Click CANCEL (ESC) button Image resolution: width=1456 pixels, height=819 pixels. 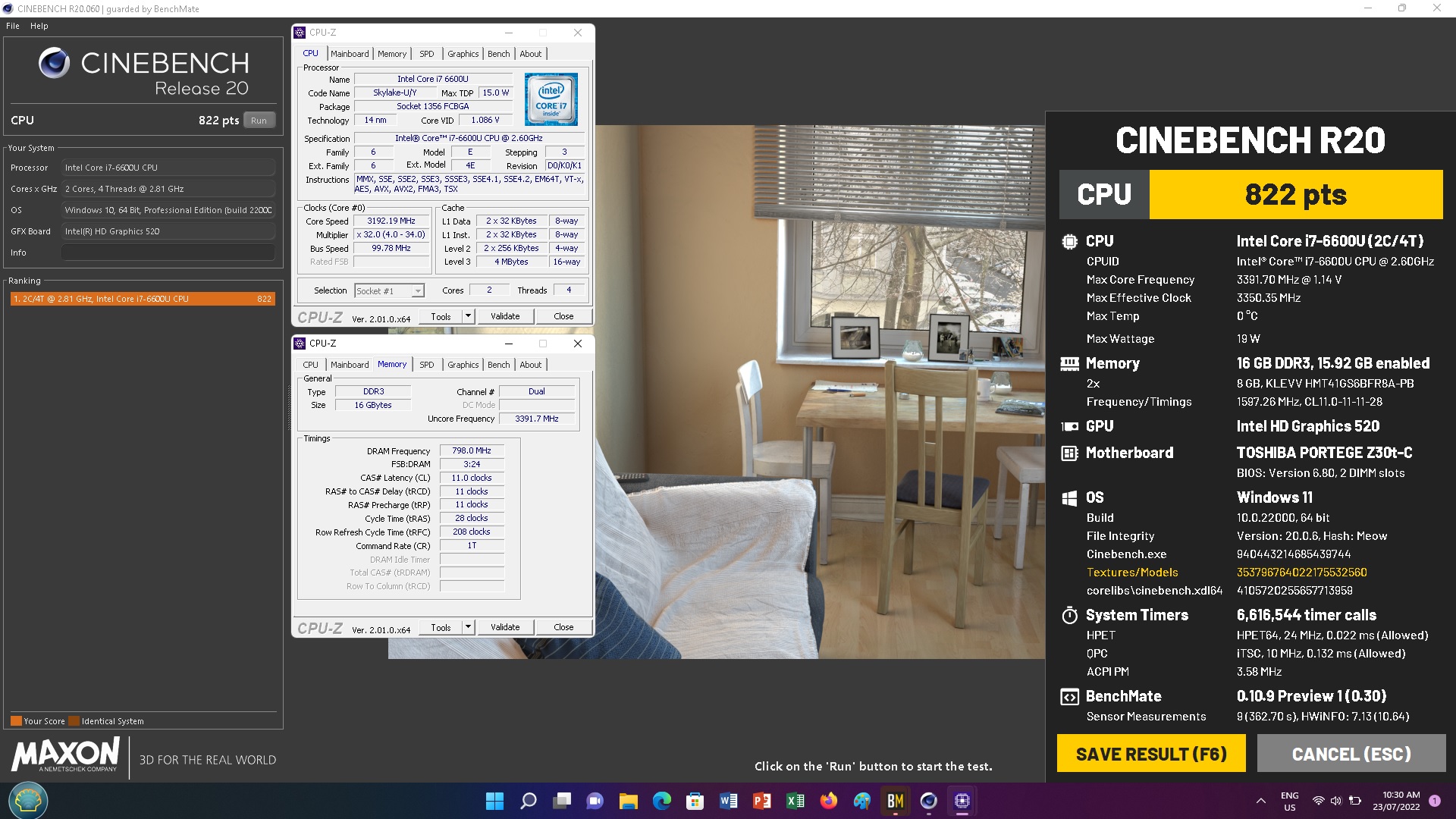(1351, 754)
